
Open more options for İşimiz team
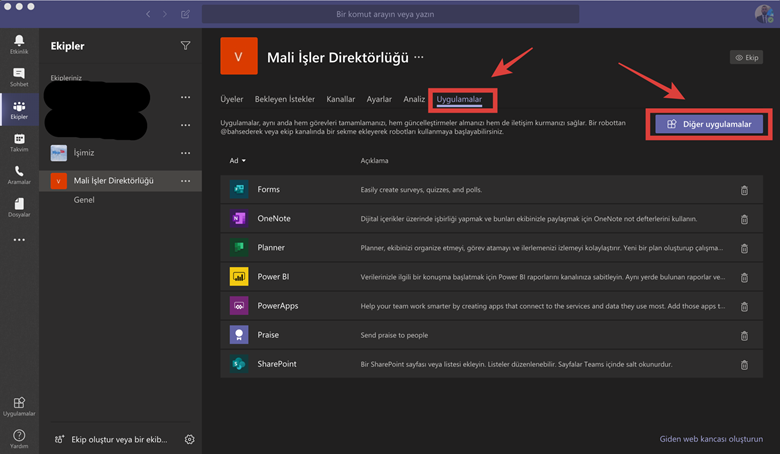186,153
